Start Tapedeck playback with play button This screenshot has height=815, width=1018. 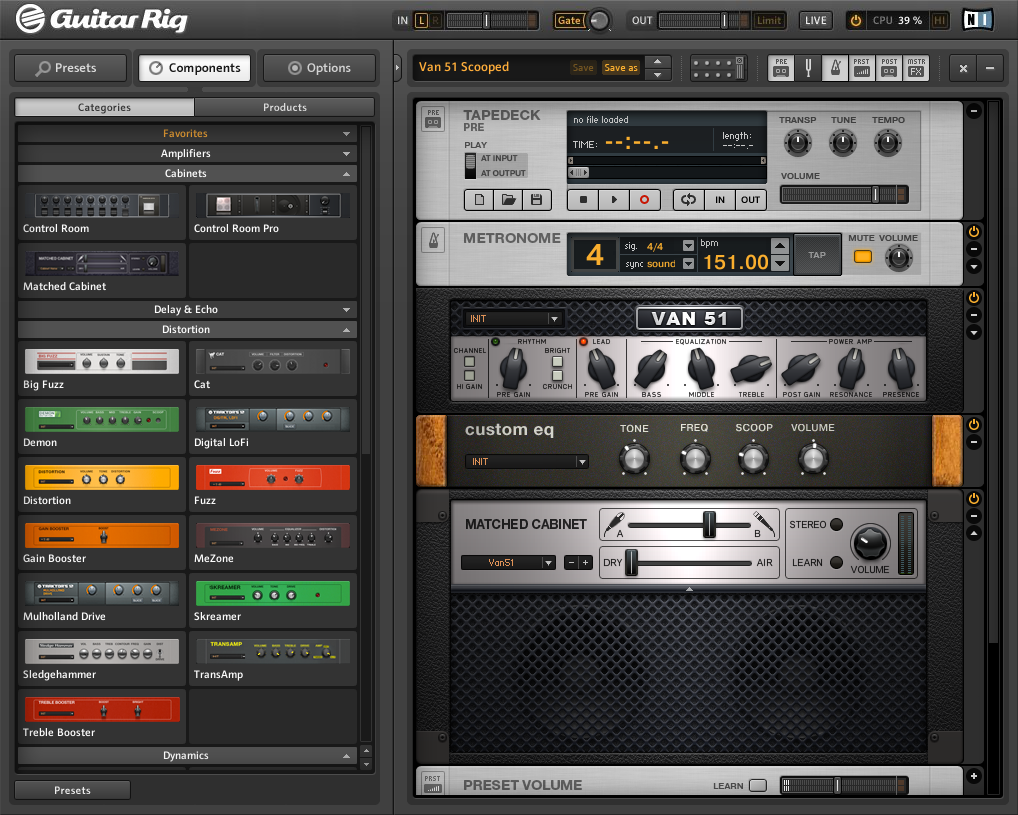pyautogui.click(x=614, y=200)
